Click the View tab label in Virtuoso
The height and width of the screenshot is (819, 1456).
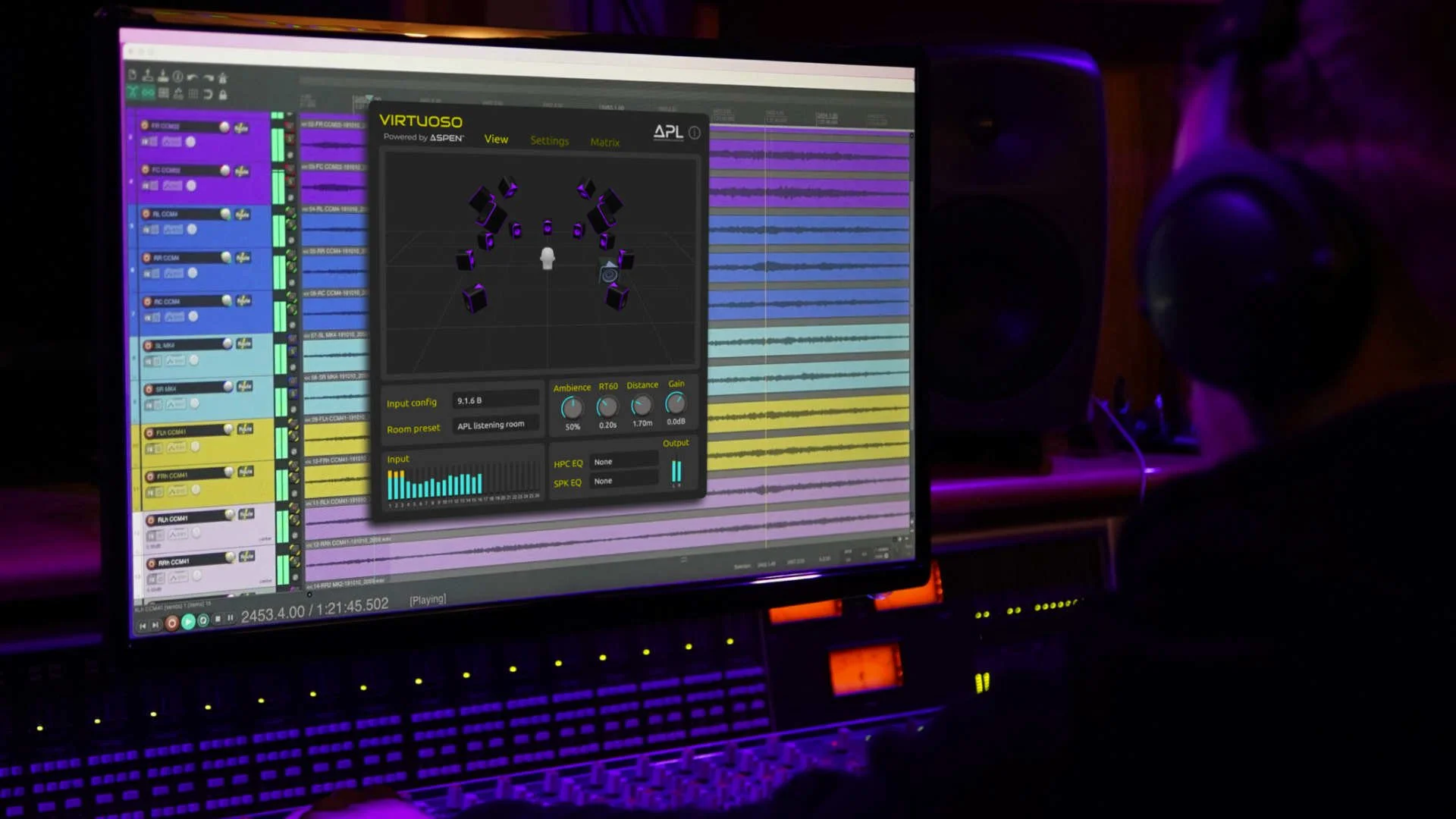[x=496, y=140]
